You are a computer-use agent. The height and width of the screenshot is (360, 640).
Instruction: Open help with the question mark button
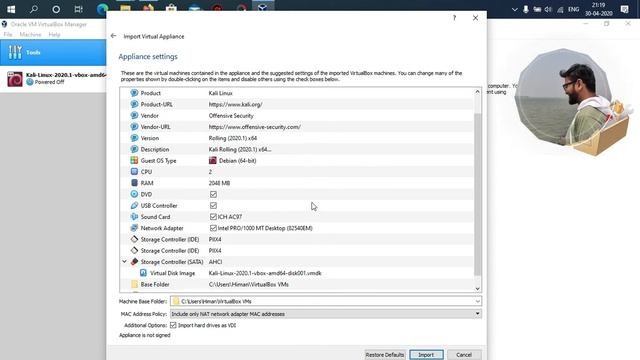(454, 18)
